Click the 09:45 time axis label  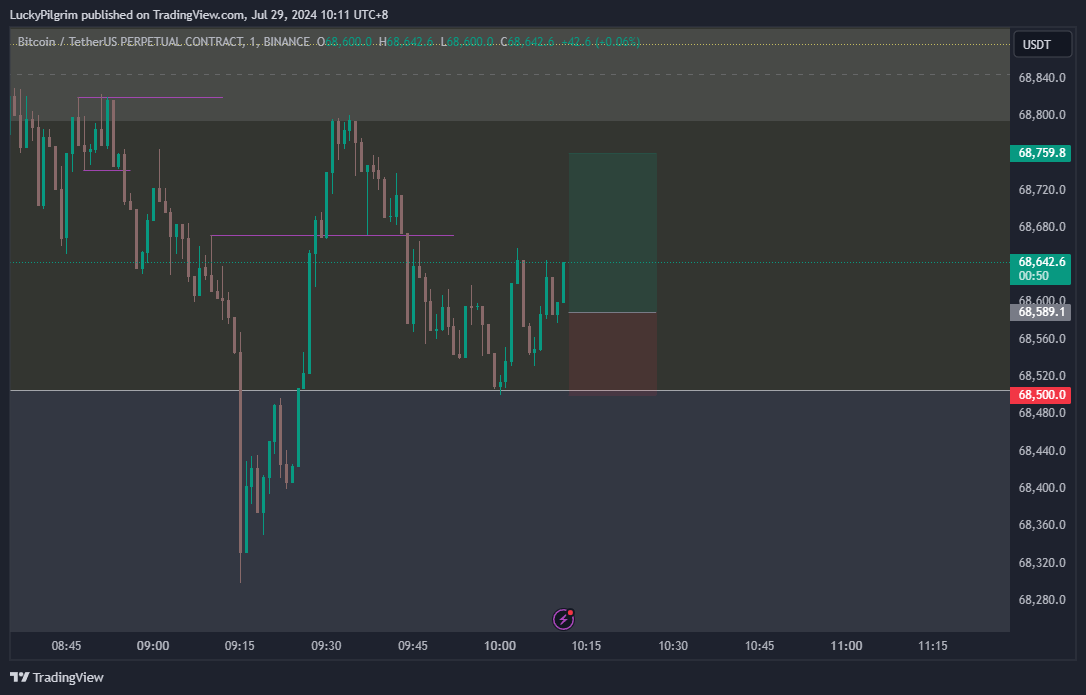(x=413, y=646)
